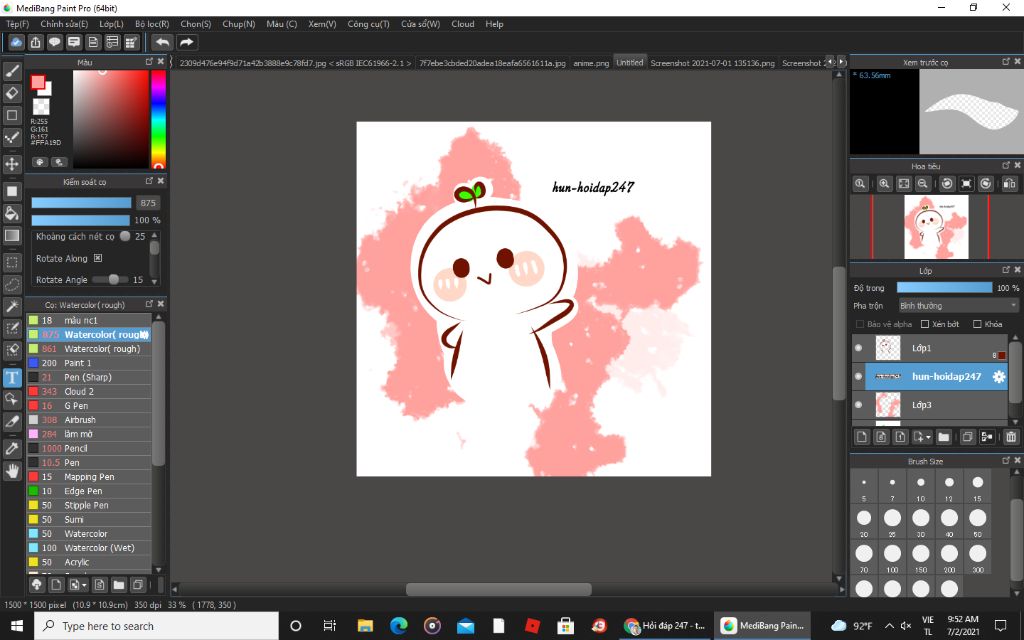Image resolution: width=1024 pixels, height=640 pixels.
Task: Select the rectangular Select tool
Action: point(12,263)
